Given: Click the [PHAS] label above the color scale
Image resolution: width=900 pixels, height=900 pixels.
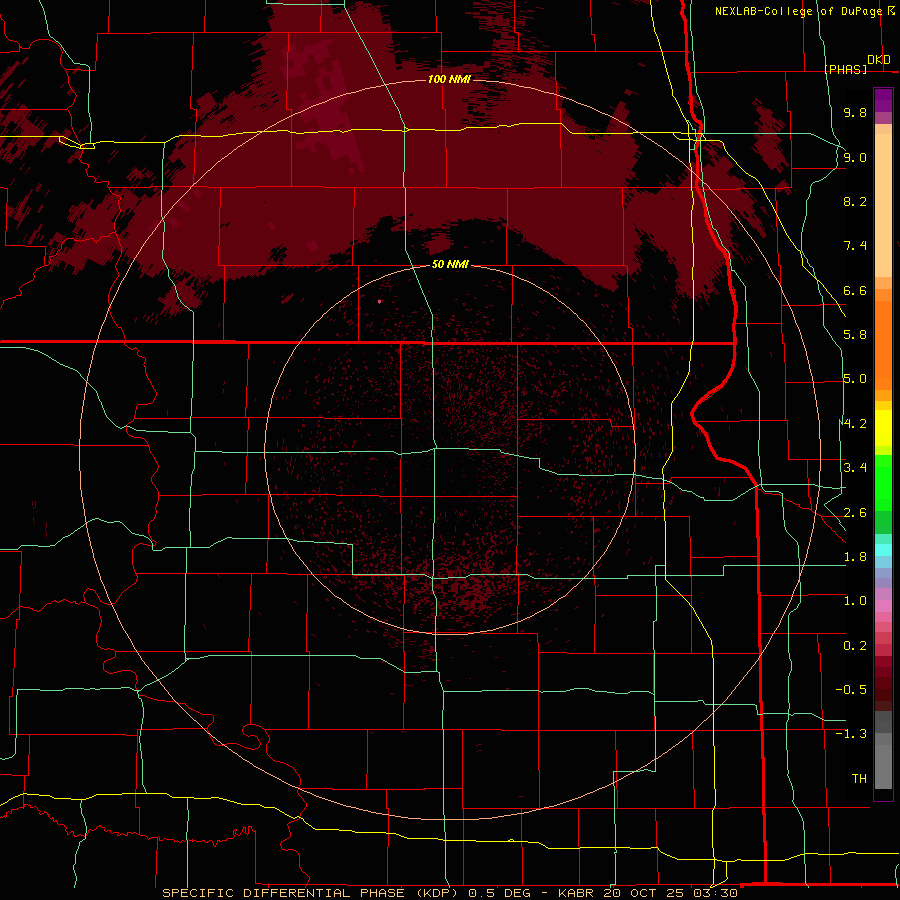Looking at the screenshot, I should [845, 69].
